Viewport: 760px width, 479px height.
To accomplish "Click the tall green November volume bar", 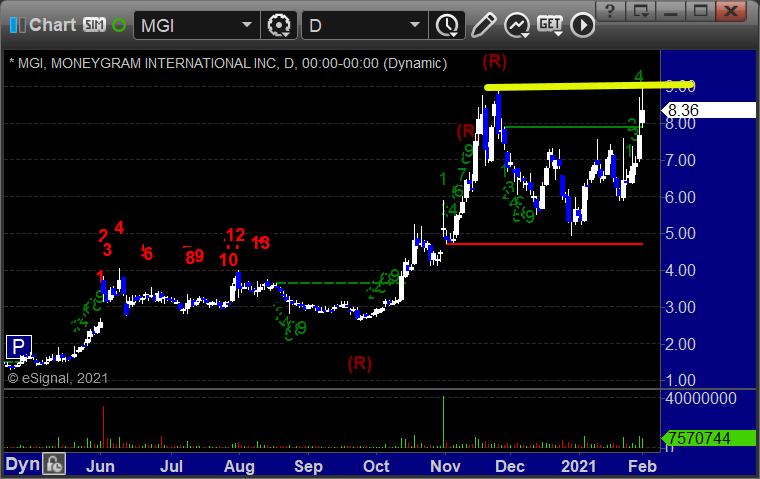I will click(443, 421).
